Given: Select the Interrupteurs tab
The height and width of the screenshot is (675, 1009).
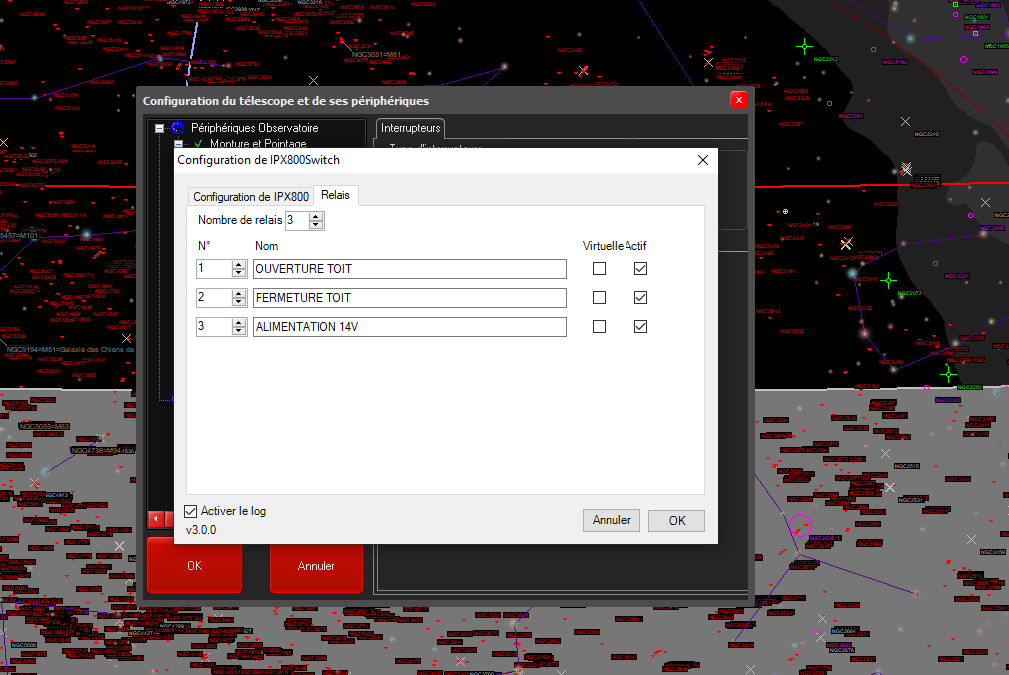Looking at the screenshot, I should [411, 128].
